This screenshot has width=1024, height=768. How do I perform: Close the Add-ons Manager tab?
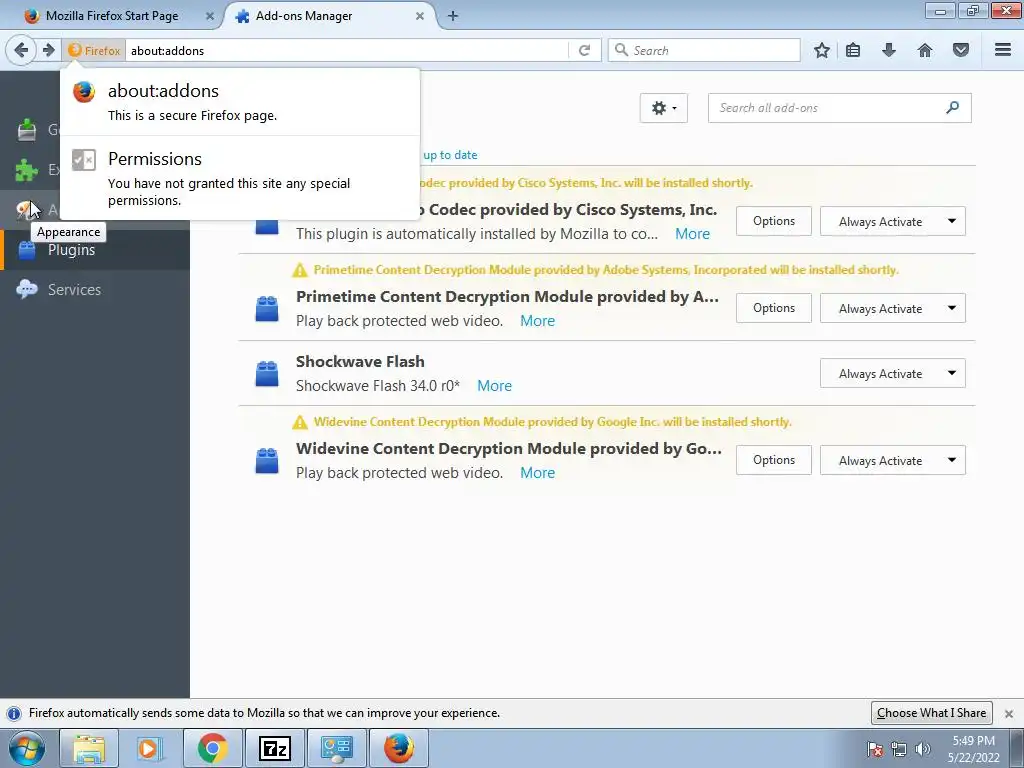420,16
